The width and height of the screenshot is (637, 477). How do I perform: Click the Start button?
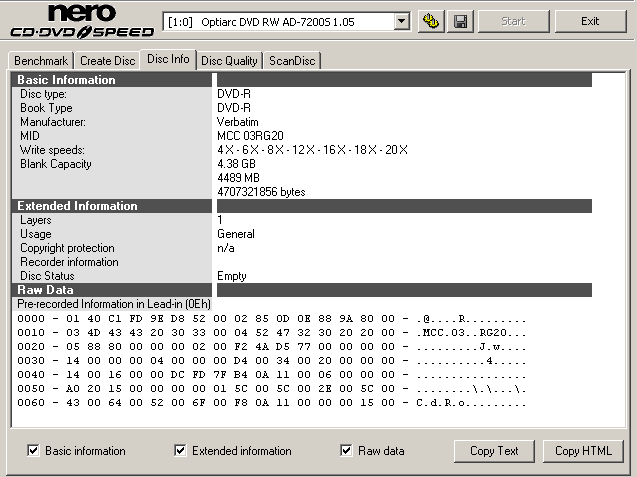pyautogui.click(x=513, y=21)
